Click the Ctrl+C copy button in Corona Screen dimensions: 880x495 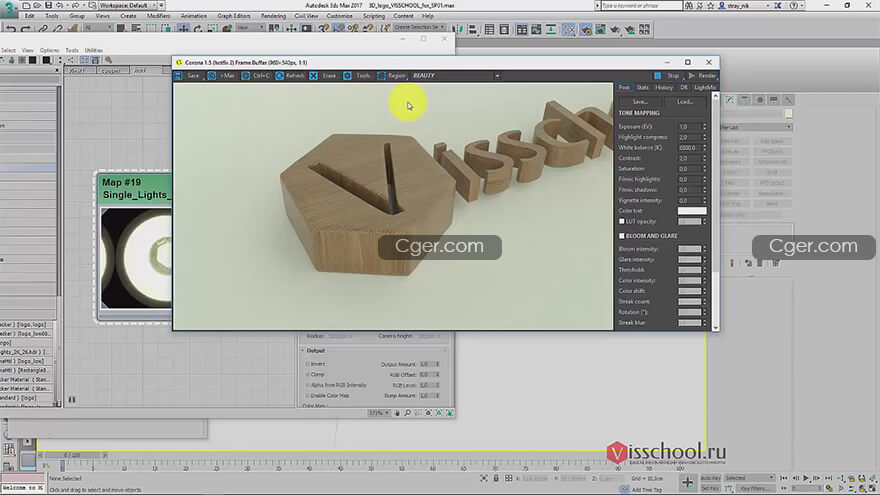click(255, 76)
